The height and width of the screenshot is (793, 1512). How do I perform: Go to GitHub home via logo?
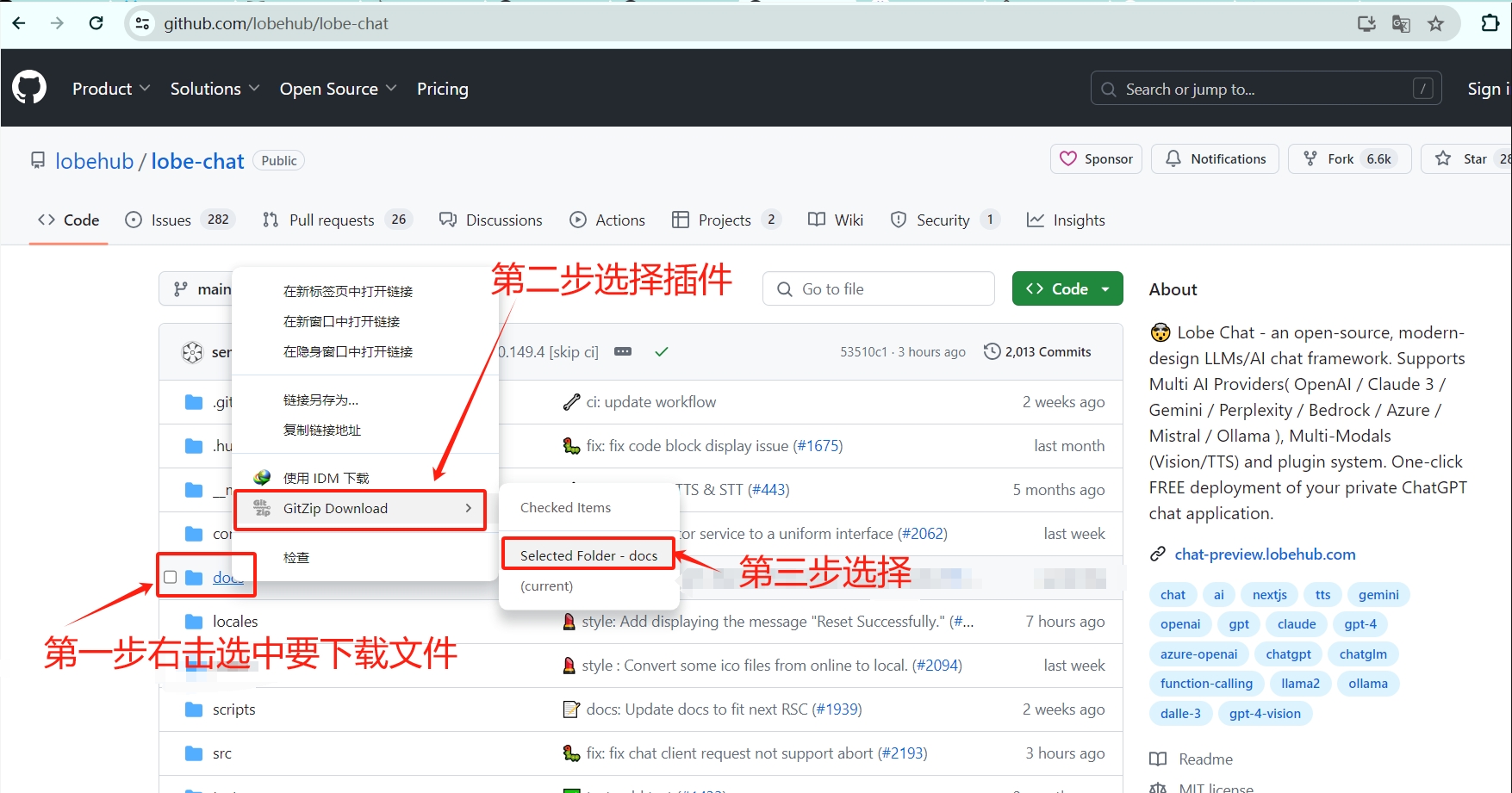pos(29,88)
